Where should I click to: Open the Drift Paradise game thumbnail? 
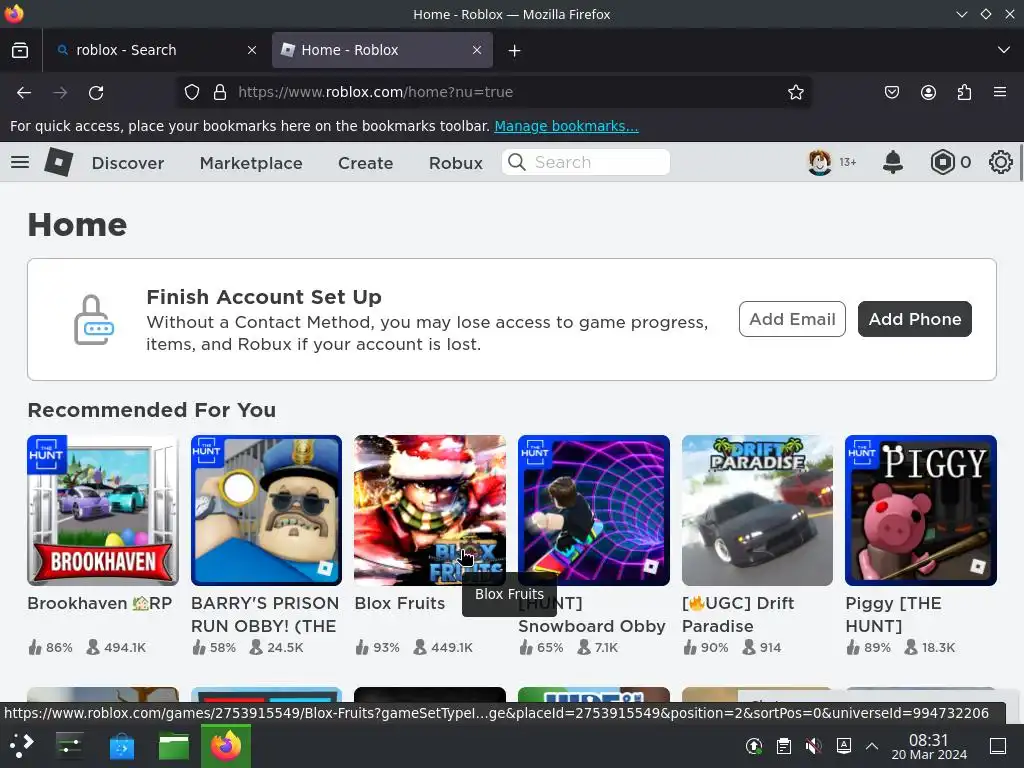(758, 510)
